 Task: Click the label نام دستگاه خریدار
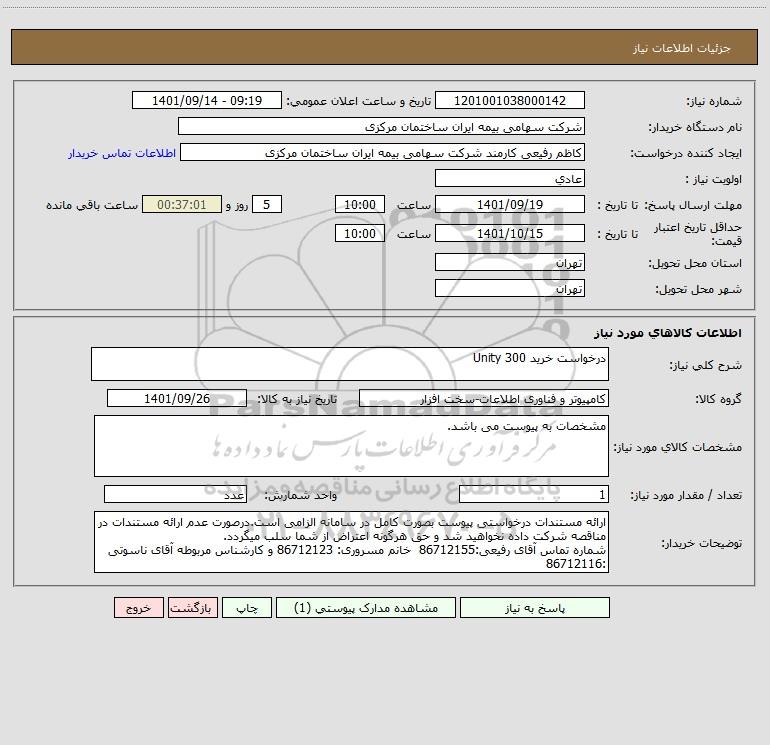point(695,127)
